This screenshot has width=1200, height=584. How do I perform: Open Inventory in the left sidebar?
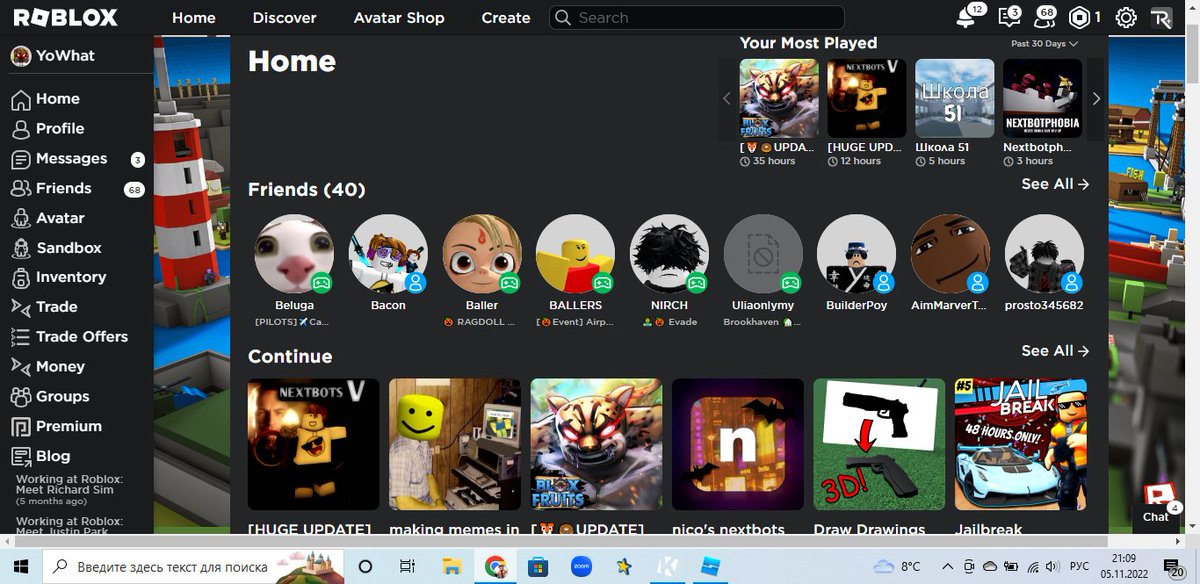pos(58,277)
